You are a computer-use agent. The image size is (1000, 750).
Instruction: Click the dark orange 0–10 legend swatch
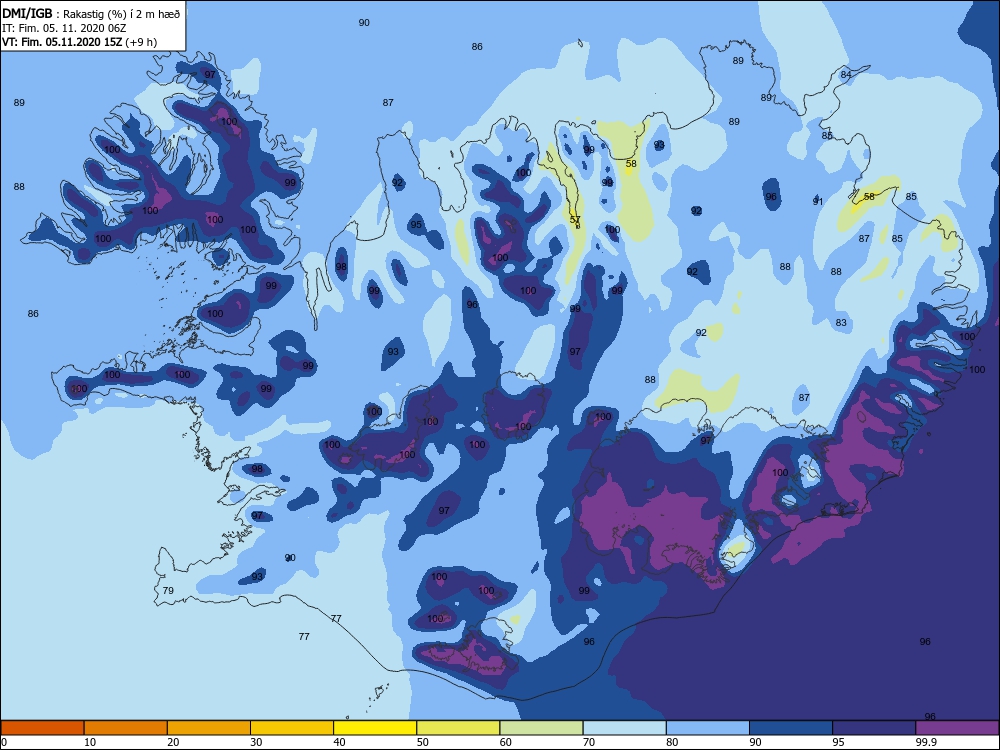click(42, 728)
